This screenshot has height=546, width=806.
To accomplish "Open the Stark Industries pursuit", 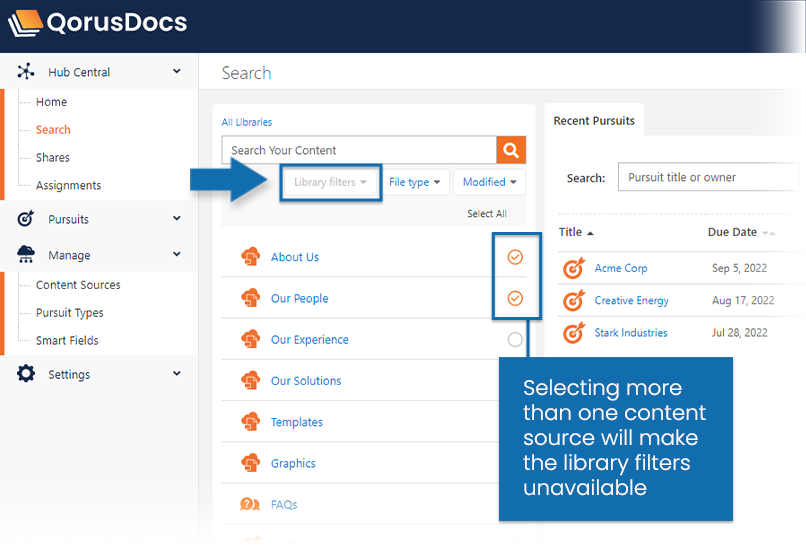I will pyautogui.click(x=631, y=333).
